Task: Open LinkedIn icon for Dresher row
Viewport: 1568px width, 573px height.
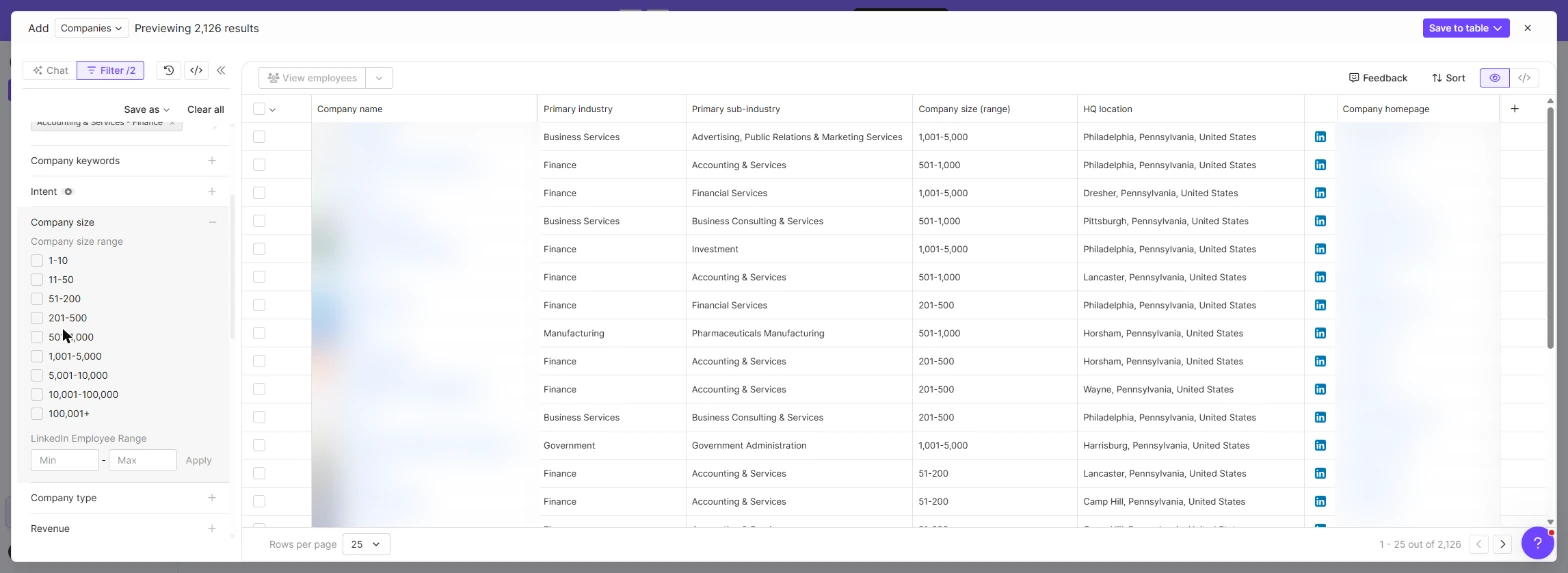Action: pyautogui.click(x=1320, y=192)
